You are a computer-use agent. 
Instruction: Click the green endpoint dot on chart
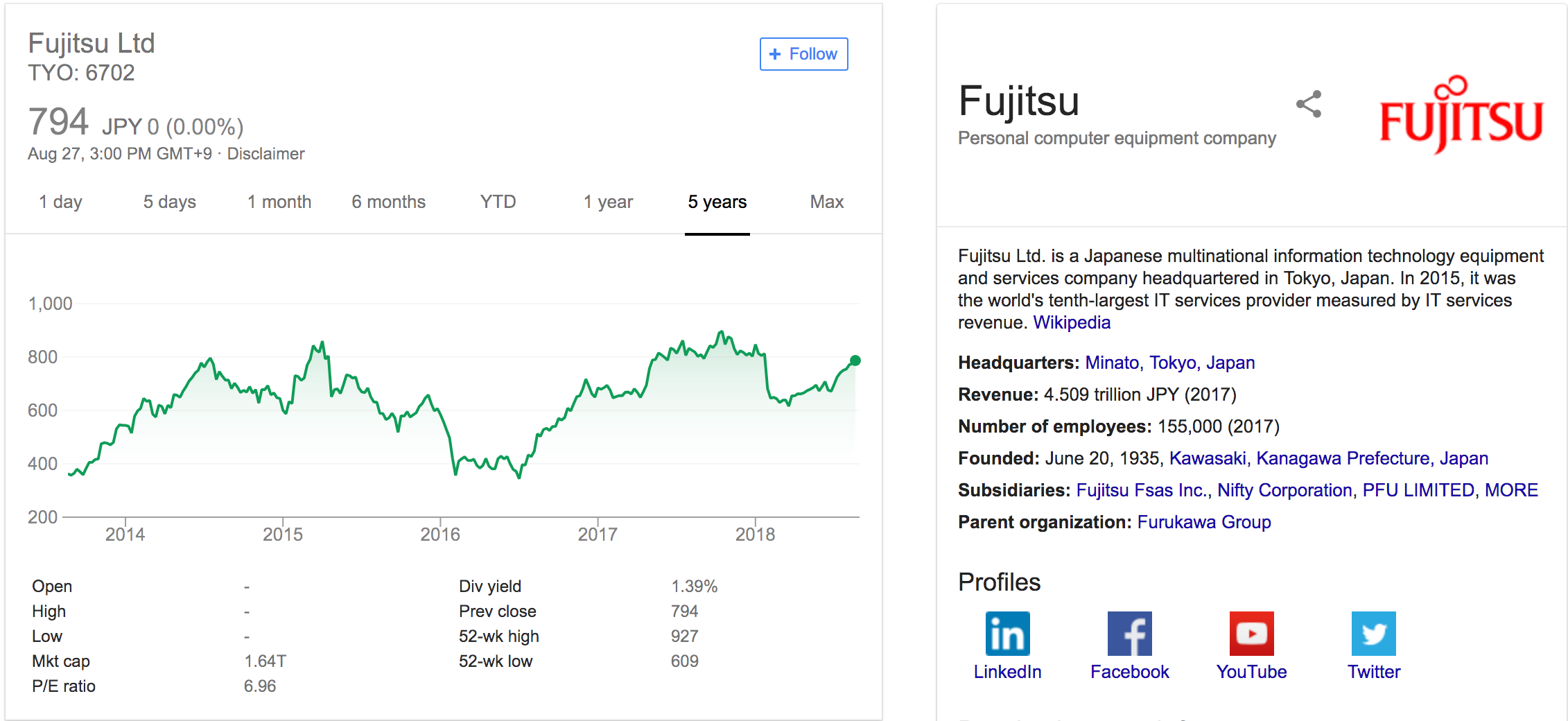pyautogui.click(x=855, y=360)
